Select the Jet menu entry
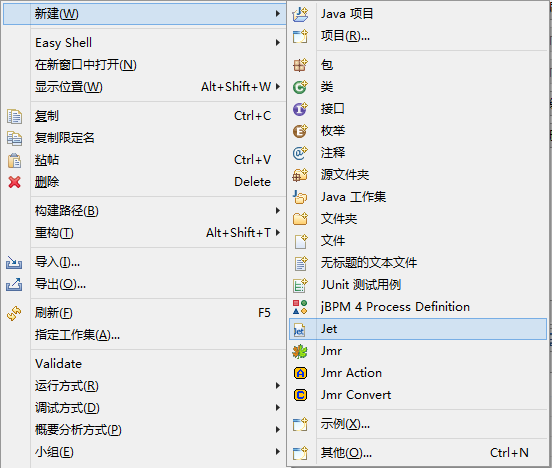The height and width of the screenshot is (468, 552). point(418,329)
